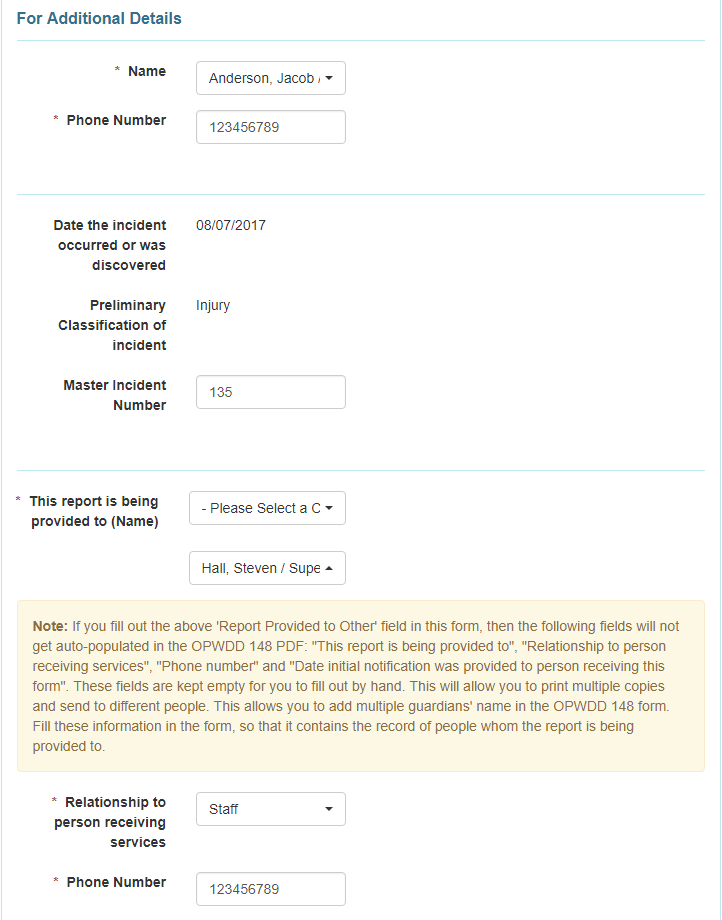Expand the 'Please Select a C' dropdown
Image resolution: width=722 pixels, height=920 pixels.
(x=267, y=508)
